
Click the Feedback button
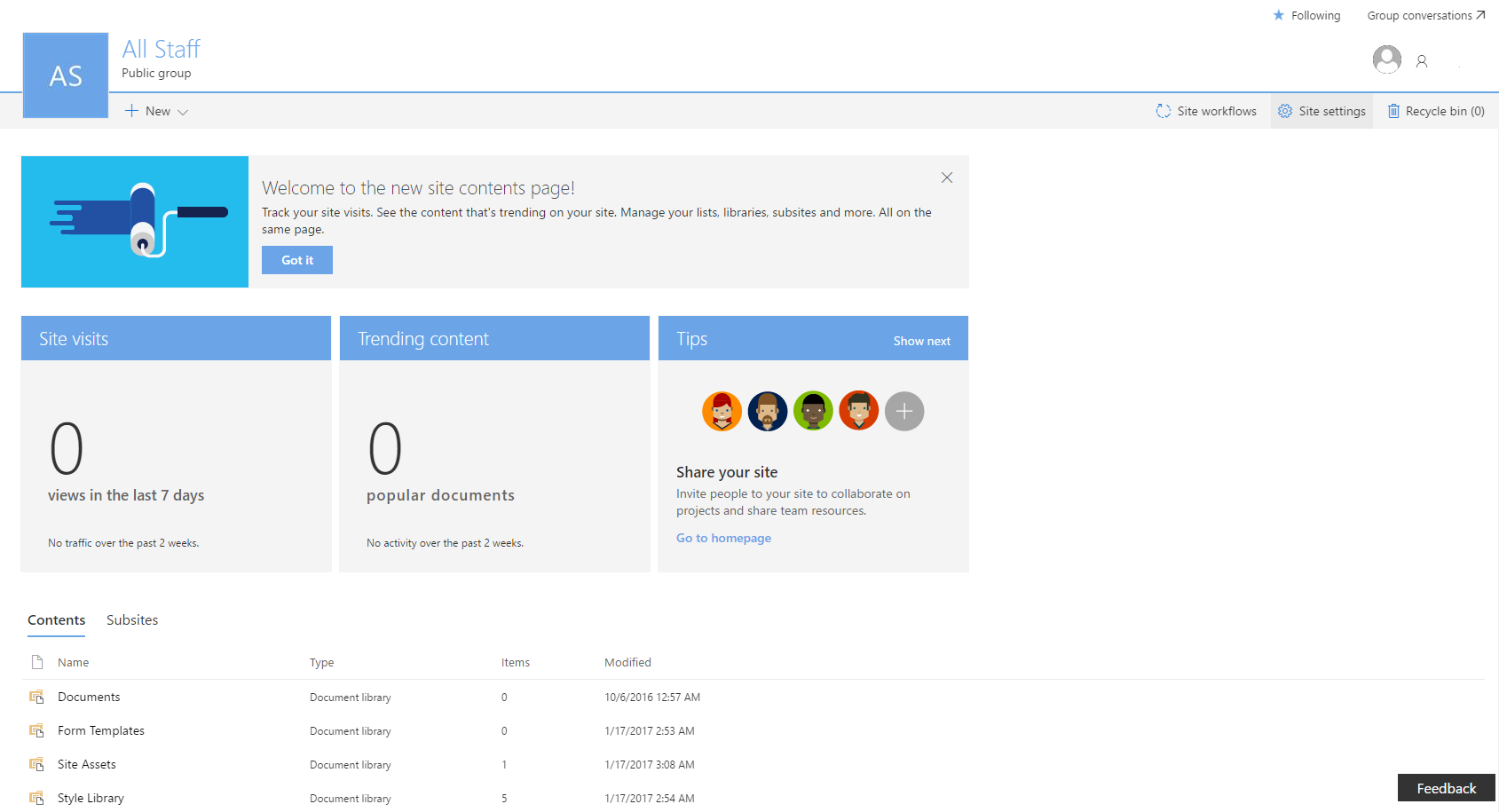[x=1446, y=787]
